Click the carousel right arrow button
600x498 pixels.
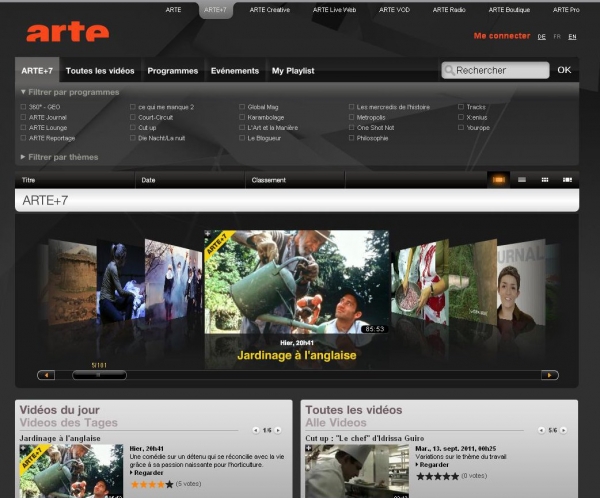[550, 375]
